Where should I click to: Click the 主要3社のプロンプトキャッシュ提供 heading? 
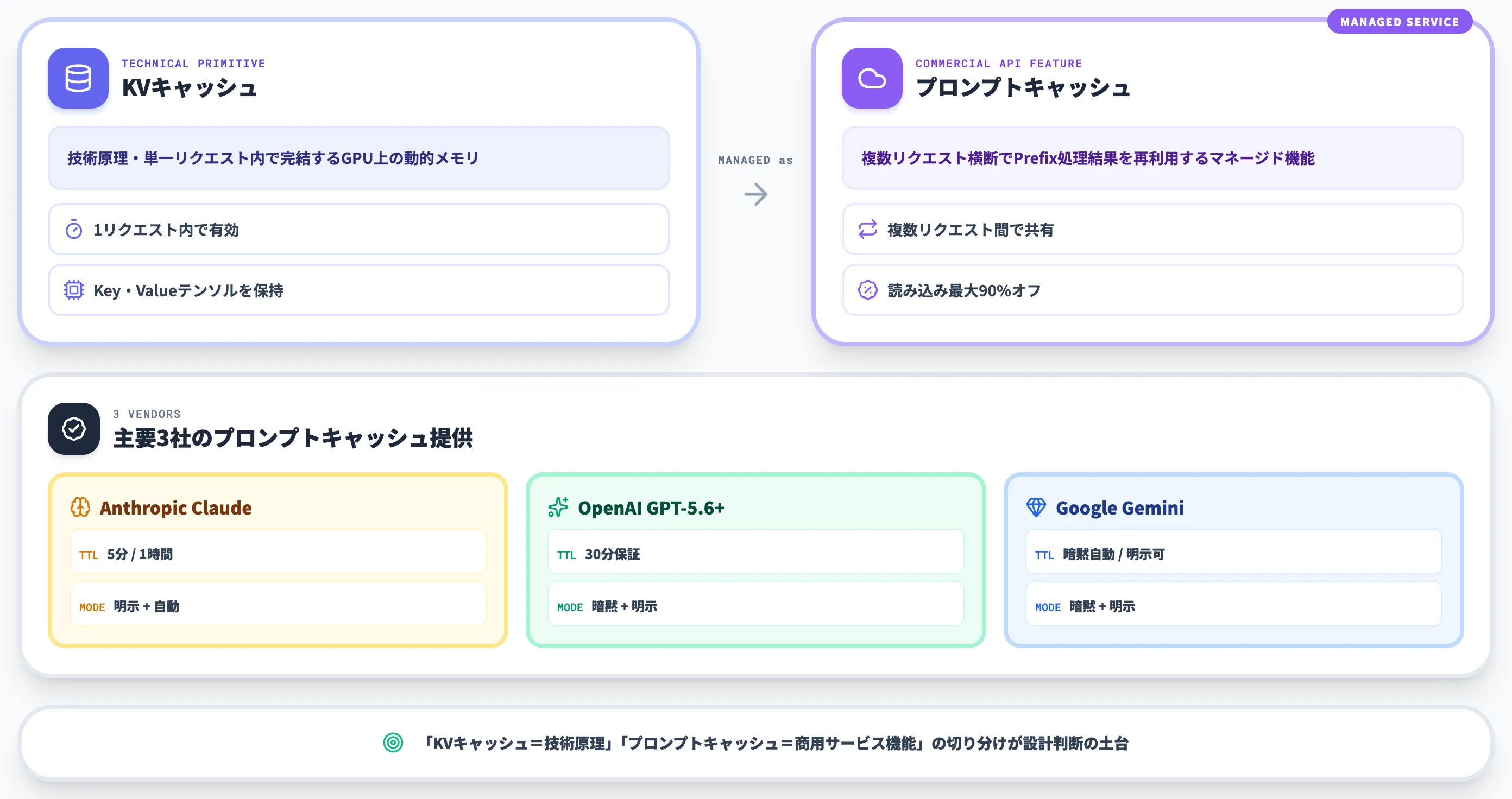tap(293, 438)
